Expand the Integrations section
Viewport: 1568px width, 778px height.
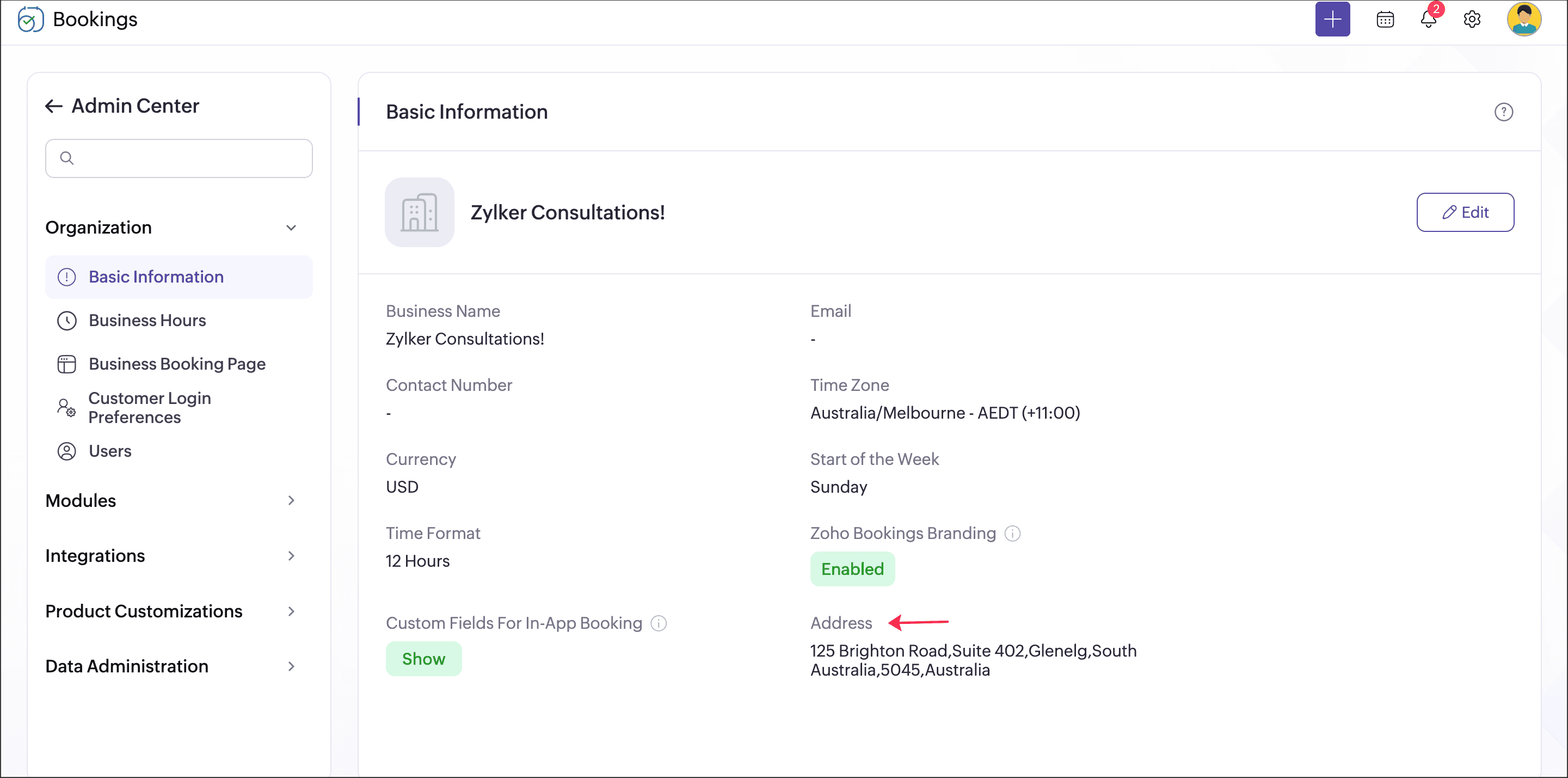coord(291,556)
